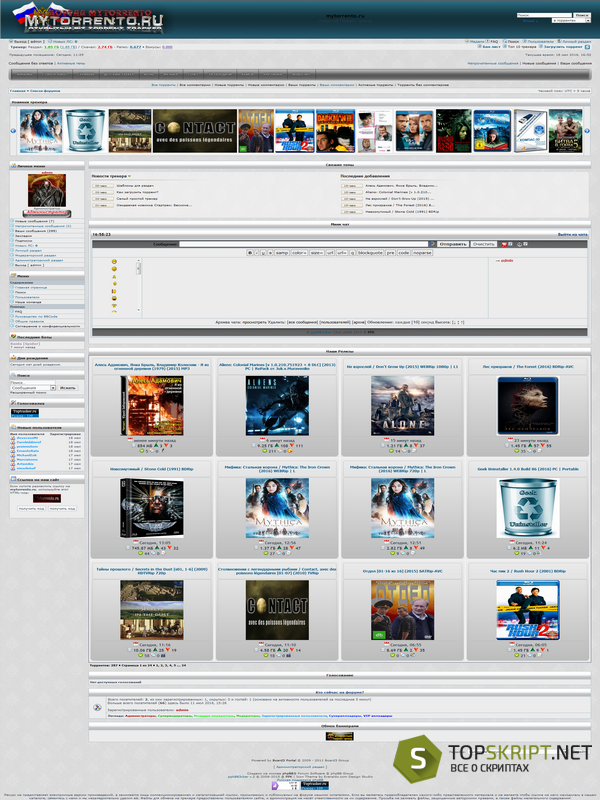600x800 pixels.
Task: Expand the Новости трекера green arrow dropdown
Action: [x=130, y=176]
